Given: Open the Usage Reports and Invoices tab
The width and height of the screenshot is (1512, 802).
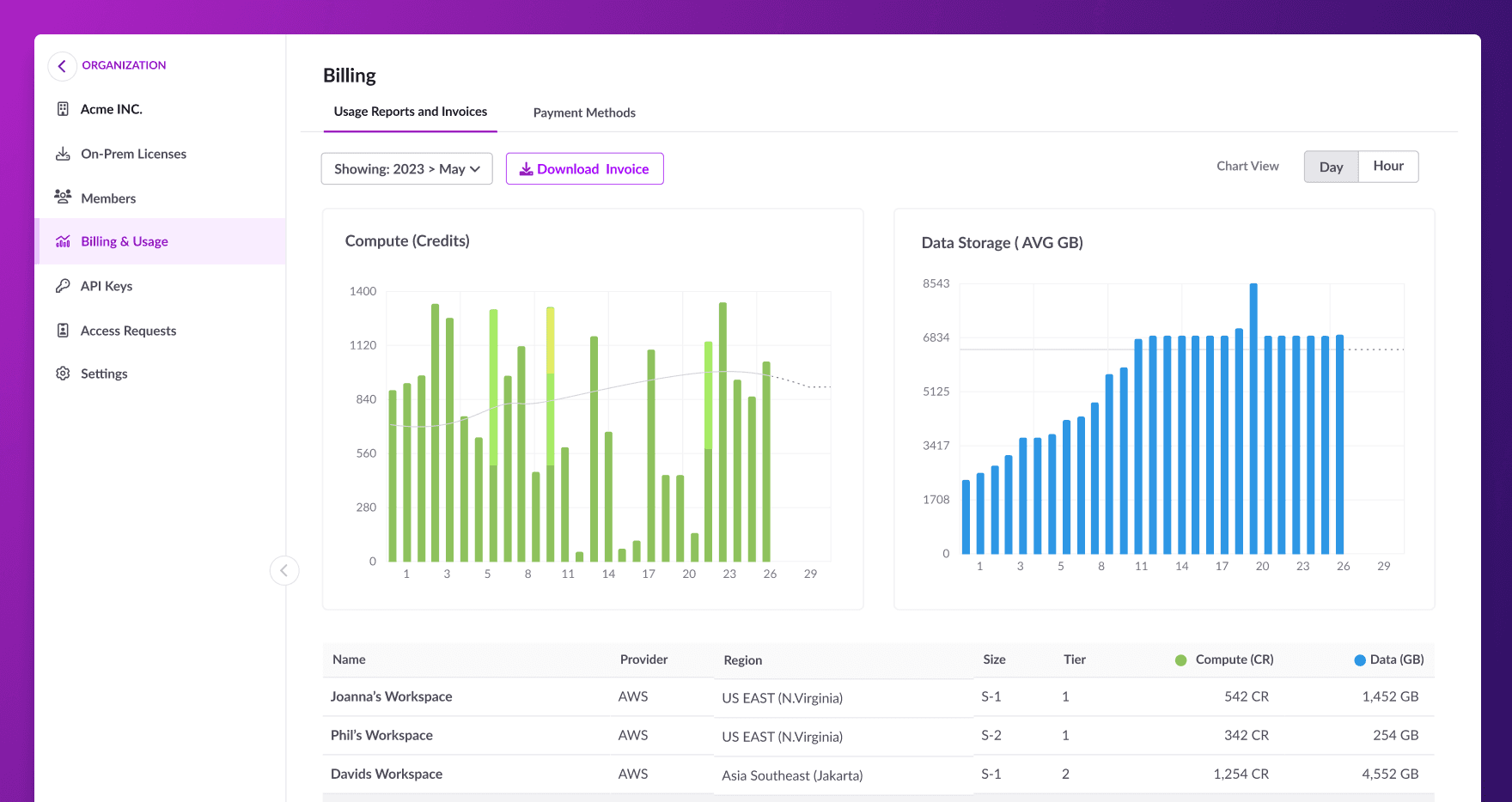Looking at the screenshot, I should 411,112.
